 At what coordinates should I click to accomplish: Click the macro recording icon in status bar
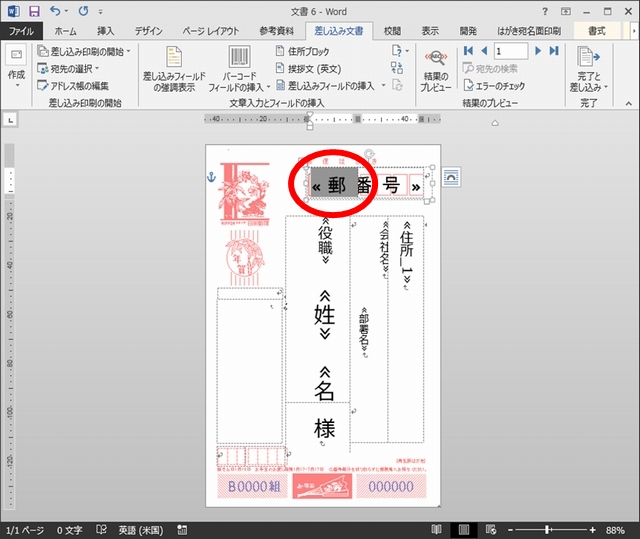(182, 530)
